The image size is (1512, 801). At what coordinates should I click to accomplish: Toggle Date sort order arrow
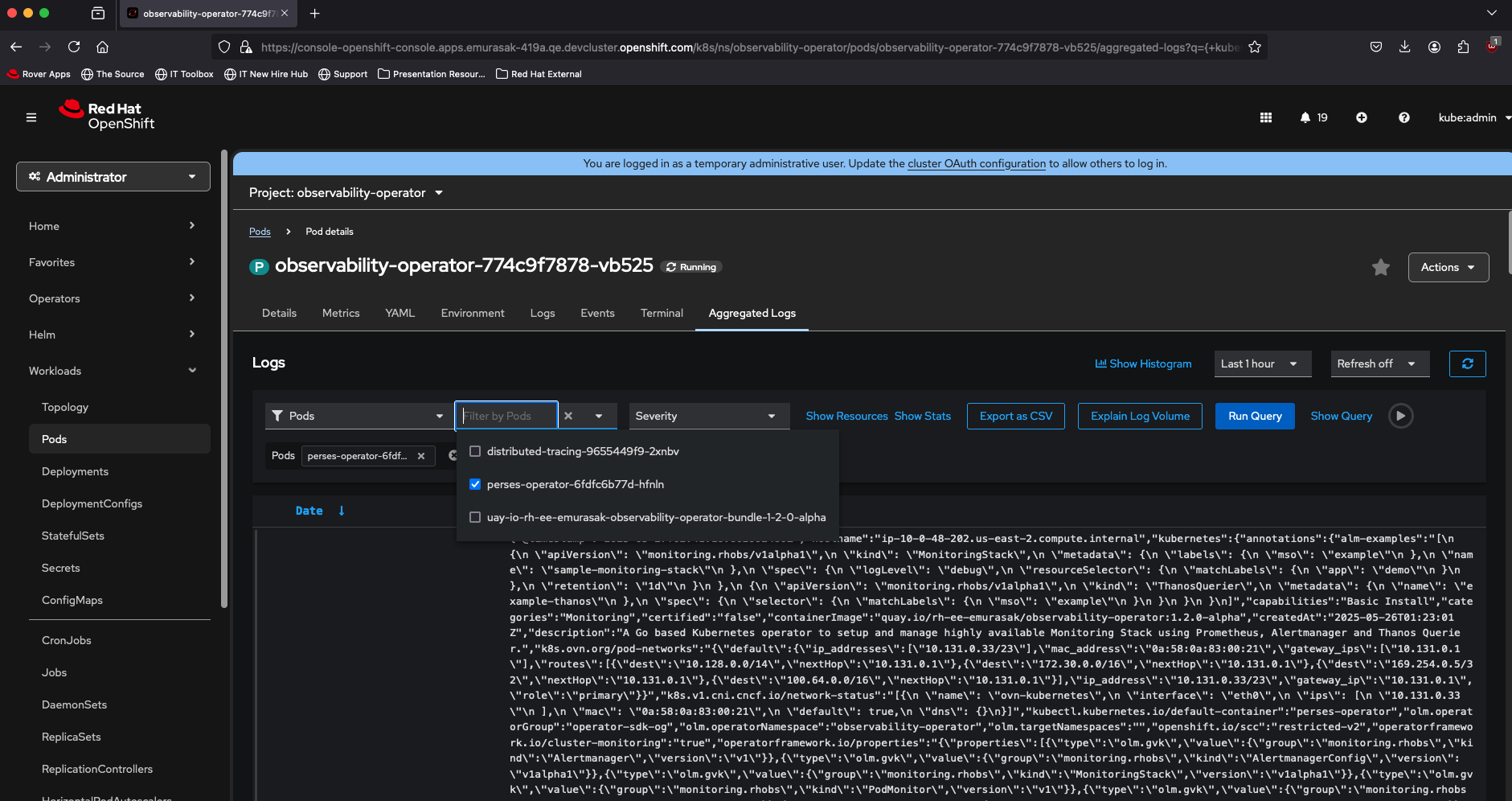click(x=342, y=511)
